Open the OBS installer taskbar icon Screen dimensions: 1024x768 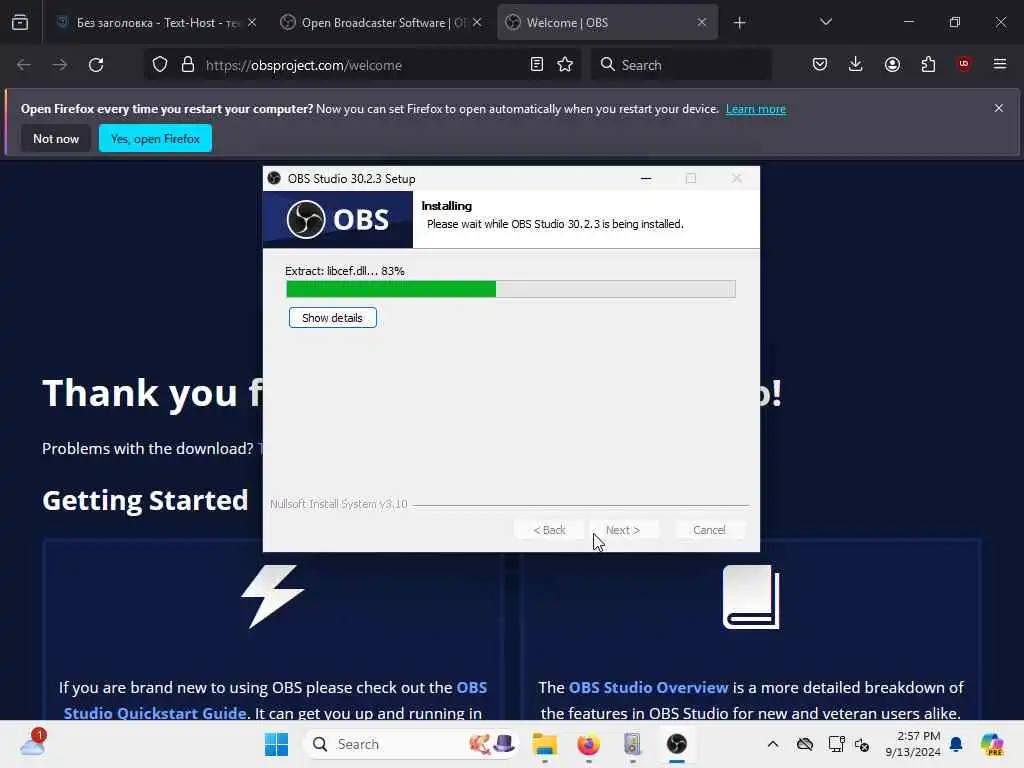[677, 744]
